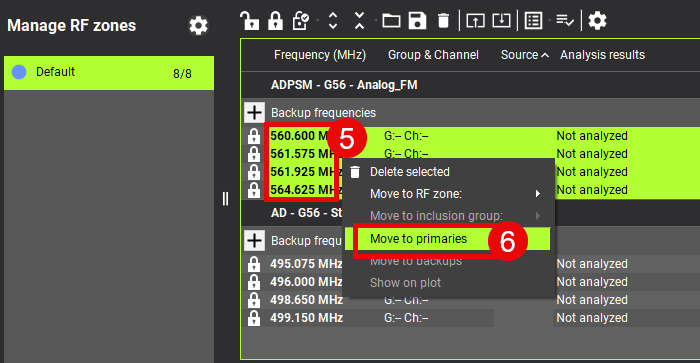Click the ADPSM - G56 - Analog_FM group header
The height and width of the screenshot is (363, 700).
tap(344, 85)
